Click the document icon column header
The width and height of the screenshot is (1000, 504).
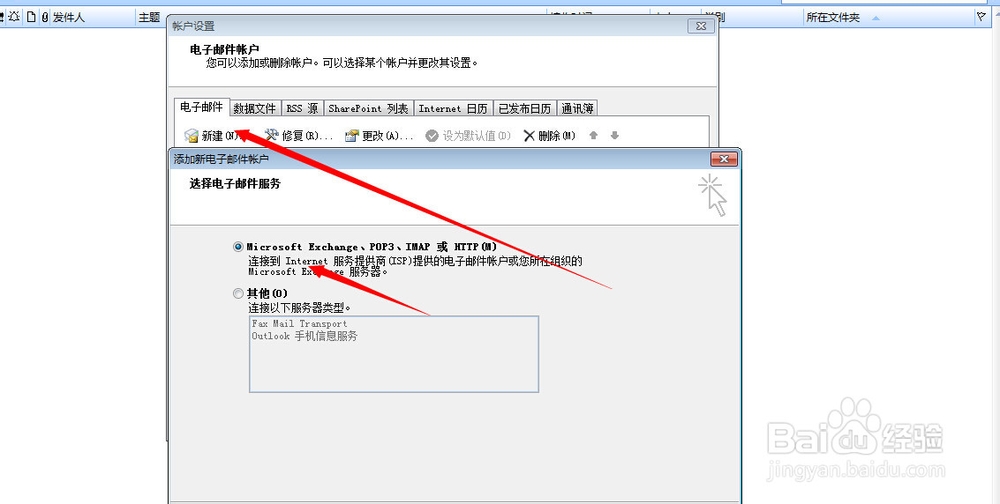tap(31, 18)
